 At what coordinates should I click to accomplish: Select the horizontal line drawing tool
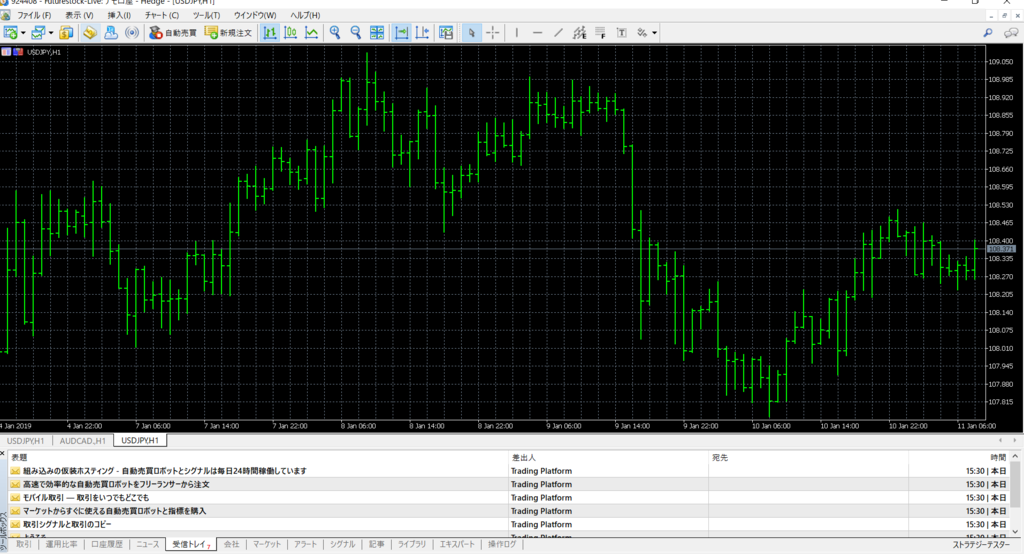(537, 33)
